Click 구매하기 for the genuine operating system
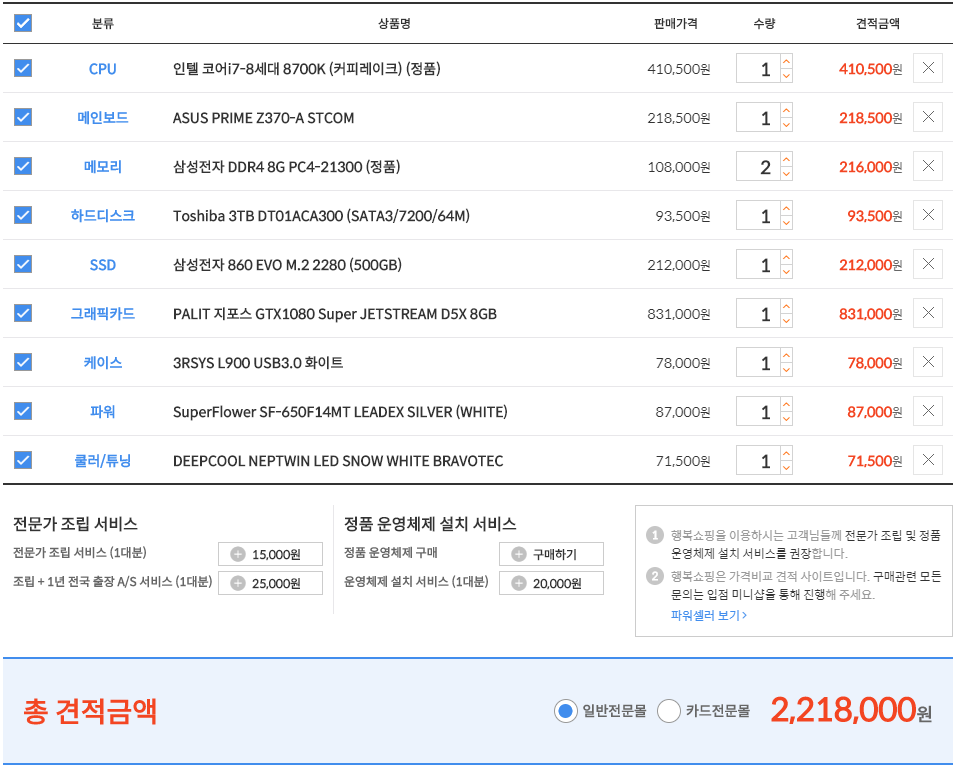The image size is (956, 770). pyautogui.click(x=551, y=554)
